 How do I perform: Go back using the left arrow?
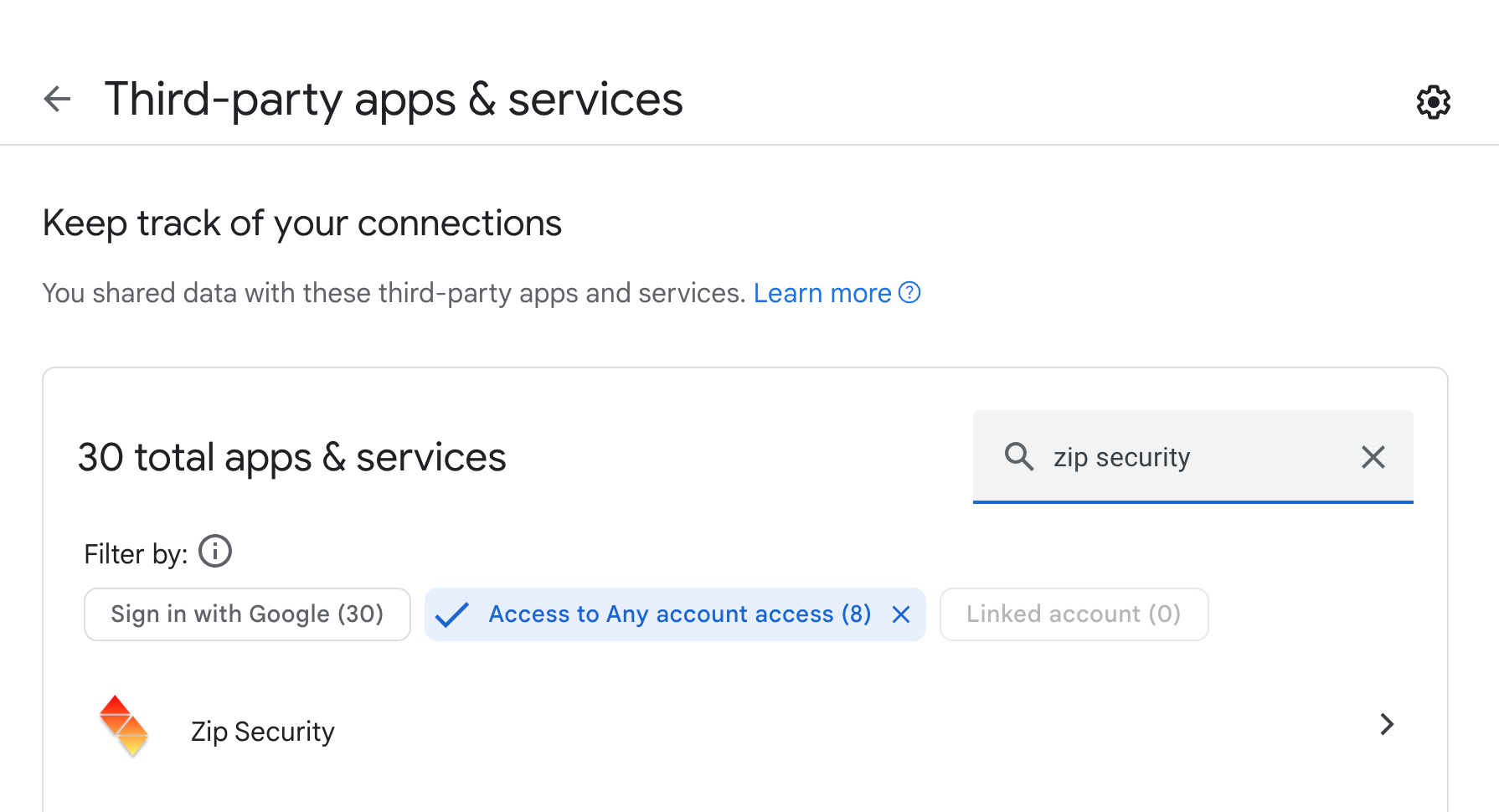[57, 100]
